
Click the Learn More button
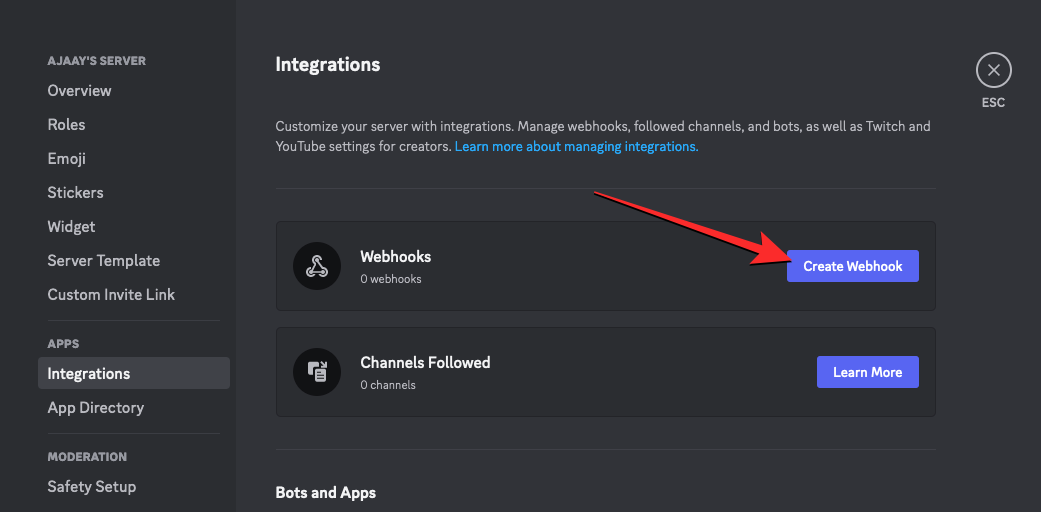coord(867,372)
